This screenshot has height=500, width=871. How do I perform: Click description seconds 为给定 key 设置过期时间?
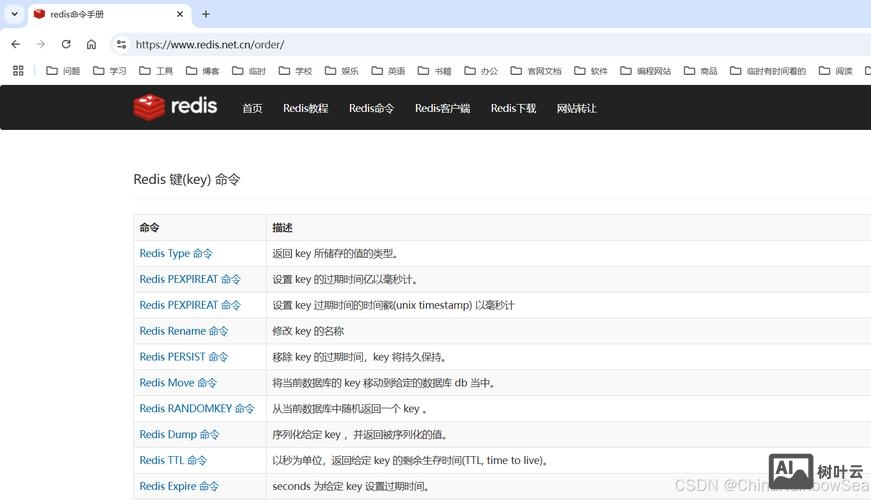(351, 486)
